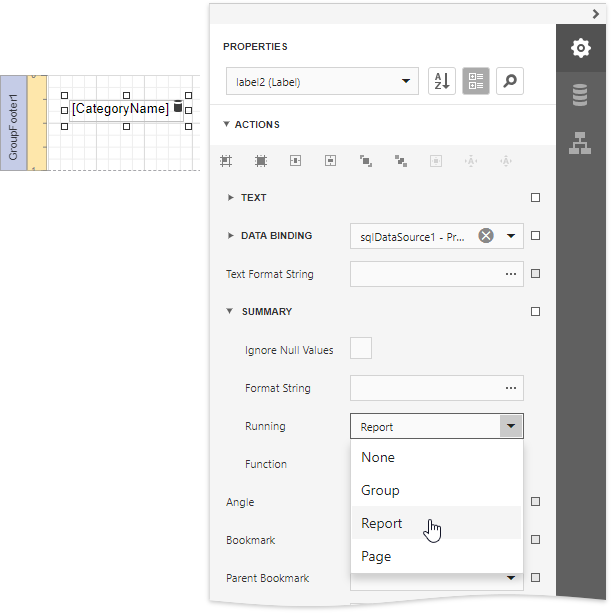The height and width of the screenshot is (613, 611).
Task: Open the Report Explorer hierarchy icon
Action: coord(580,143)
